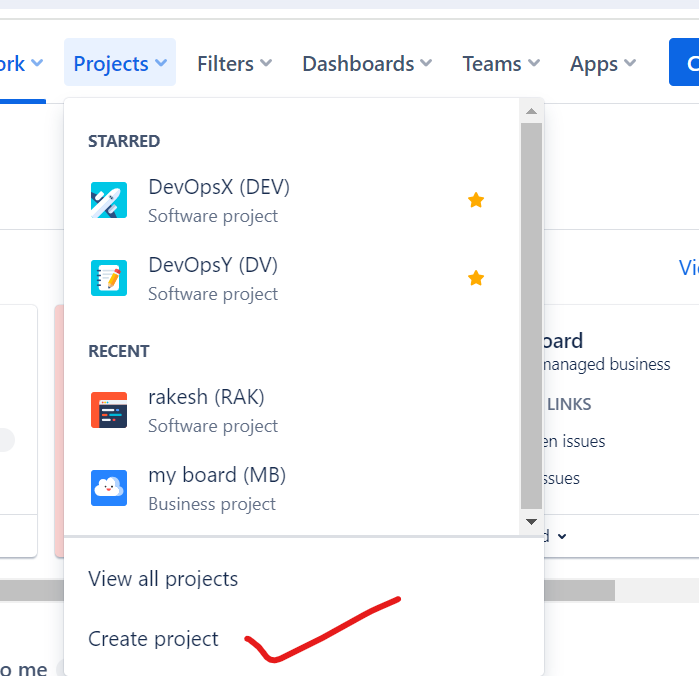Expand the Filters dropdown

(x=234, y=64)
